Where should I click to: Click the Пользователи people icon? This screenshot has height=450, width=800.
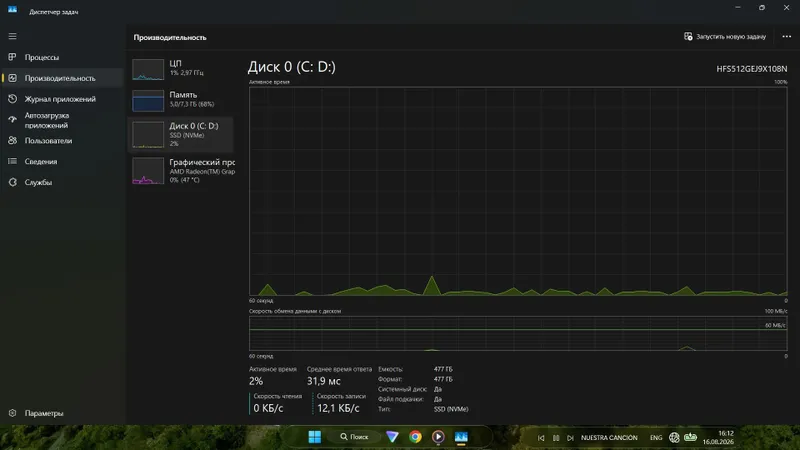pyautogui.click(x=12, y=140)
